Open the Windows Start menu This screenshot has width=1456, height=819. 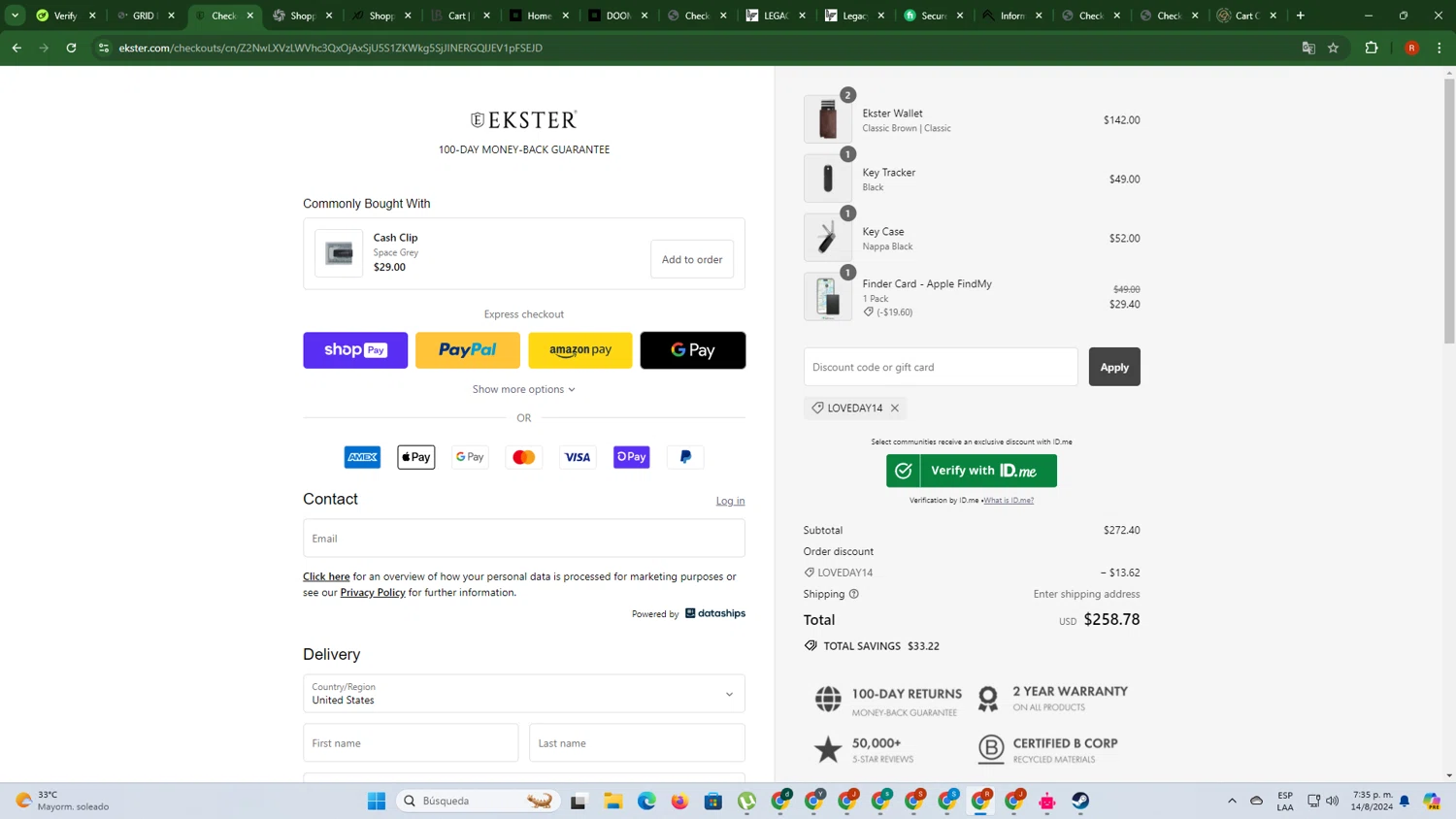[x=377, y=801]
